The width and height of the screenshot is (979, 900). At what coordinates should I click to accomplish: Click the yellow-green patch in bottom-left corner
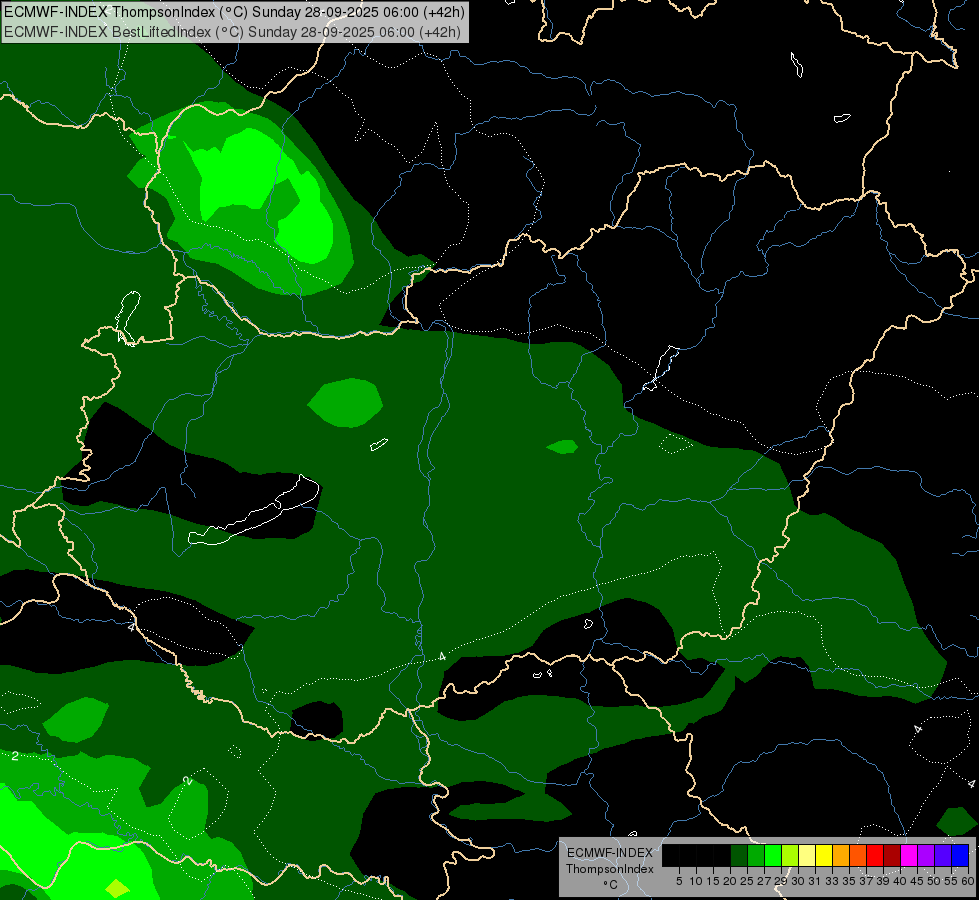pos(117,888)
